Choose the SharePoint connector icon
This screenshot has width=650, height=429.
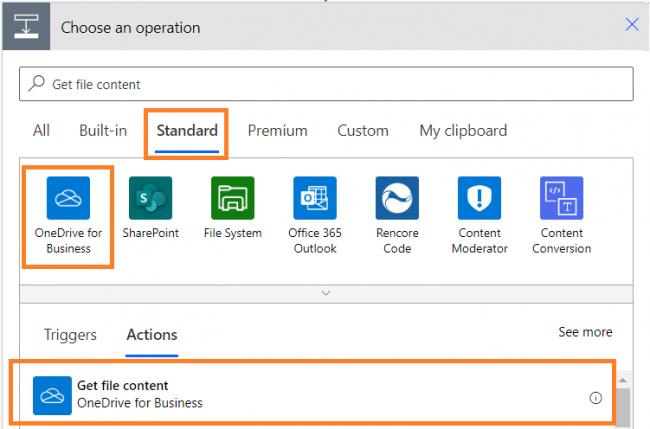pyautogui.click(x=150, y=198)
